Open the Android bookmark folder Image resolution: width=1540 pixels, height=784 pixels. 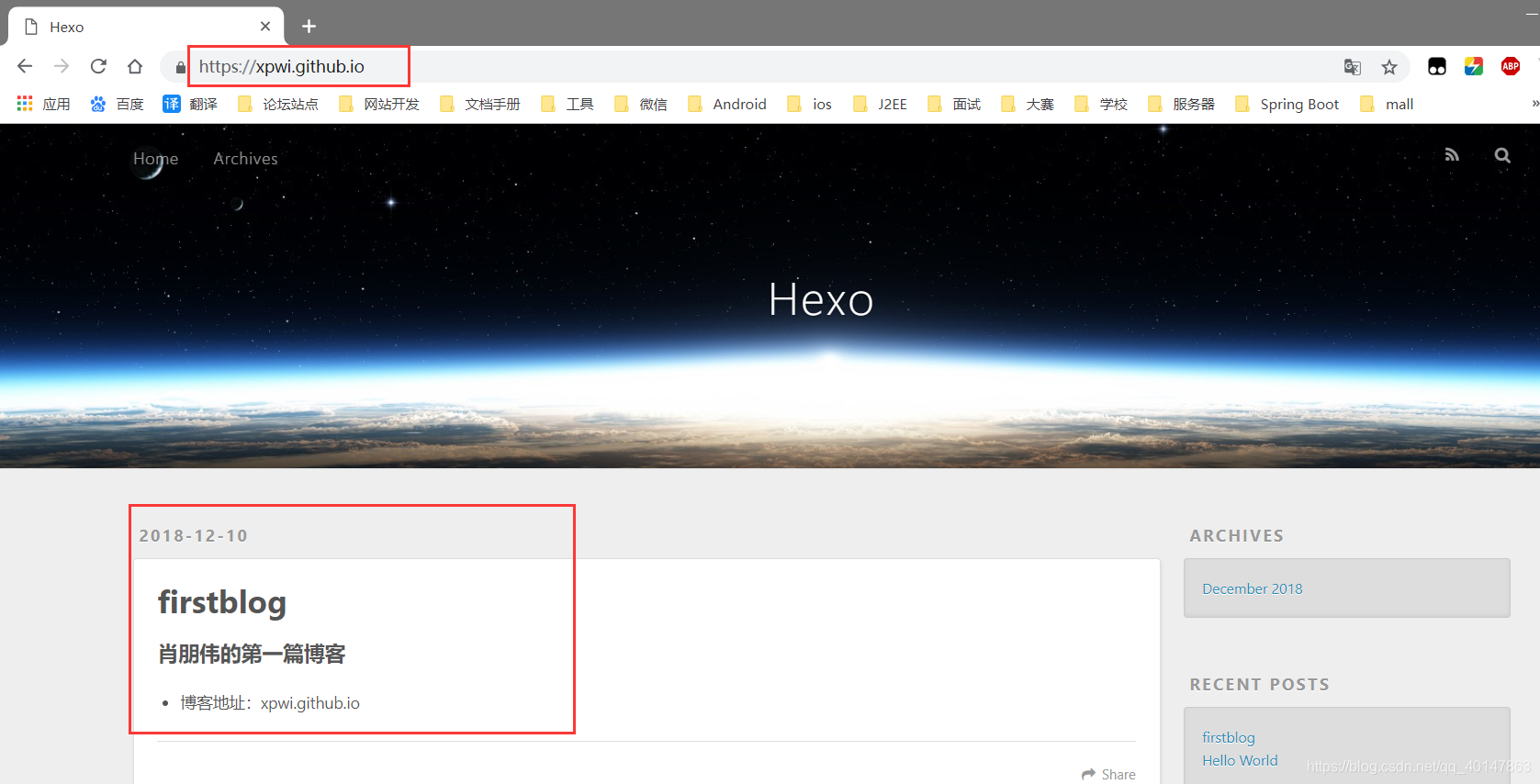[726, 104]
